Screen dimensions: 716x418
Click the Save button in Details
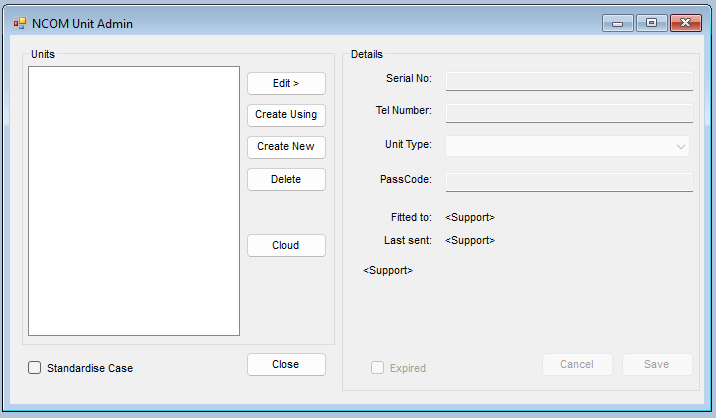pos(657,365)
